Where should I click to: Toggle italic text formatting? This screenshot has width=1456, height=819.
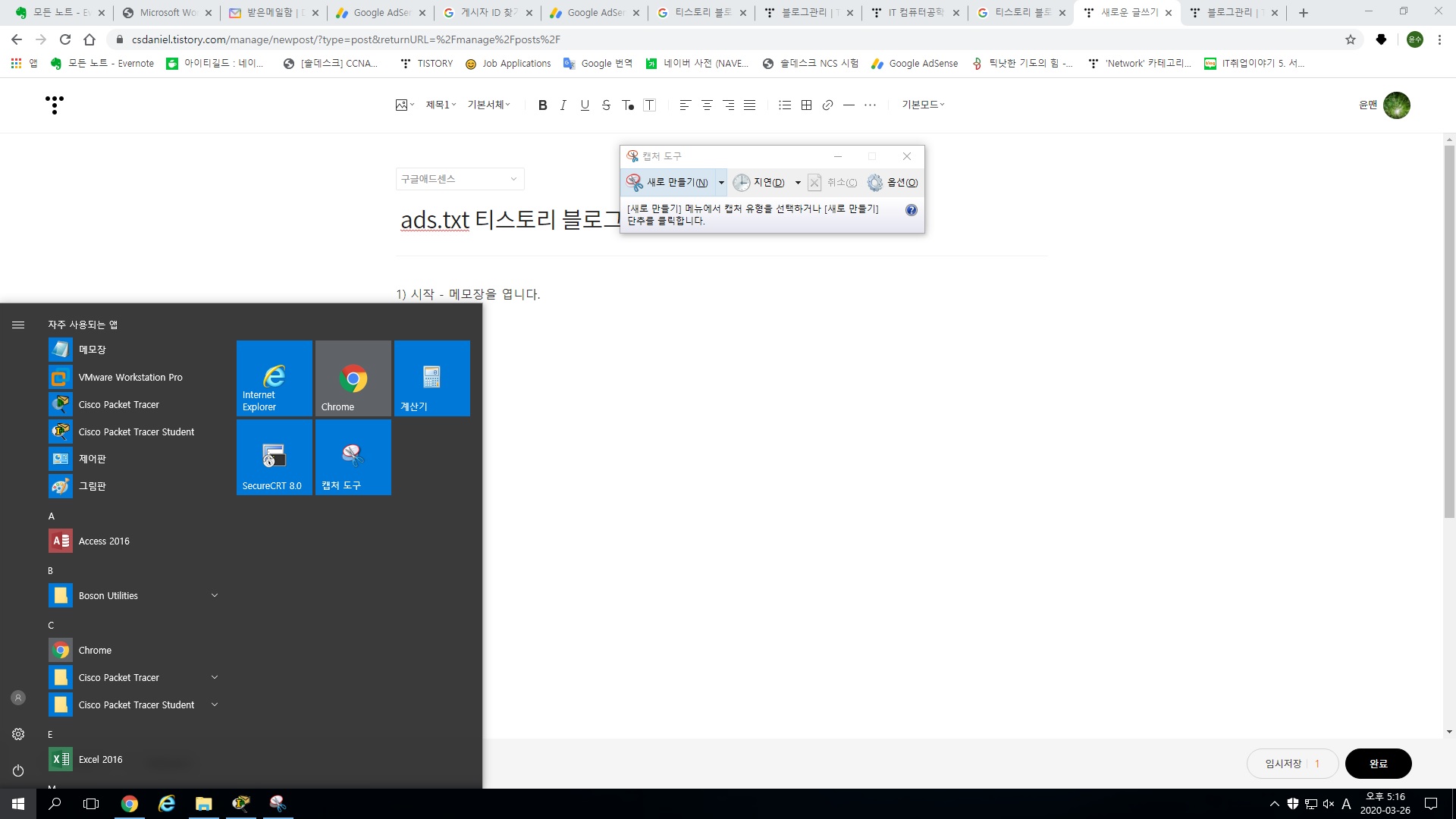563,105
